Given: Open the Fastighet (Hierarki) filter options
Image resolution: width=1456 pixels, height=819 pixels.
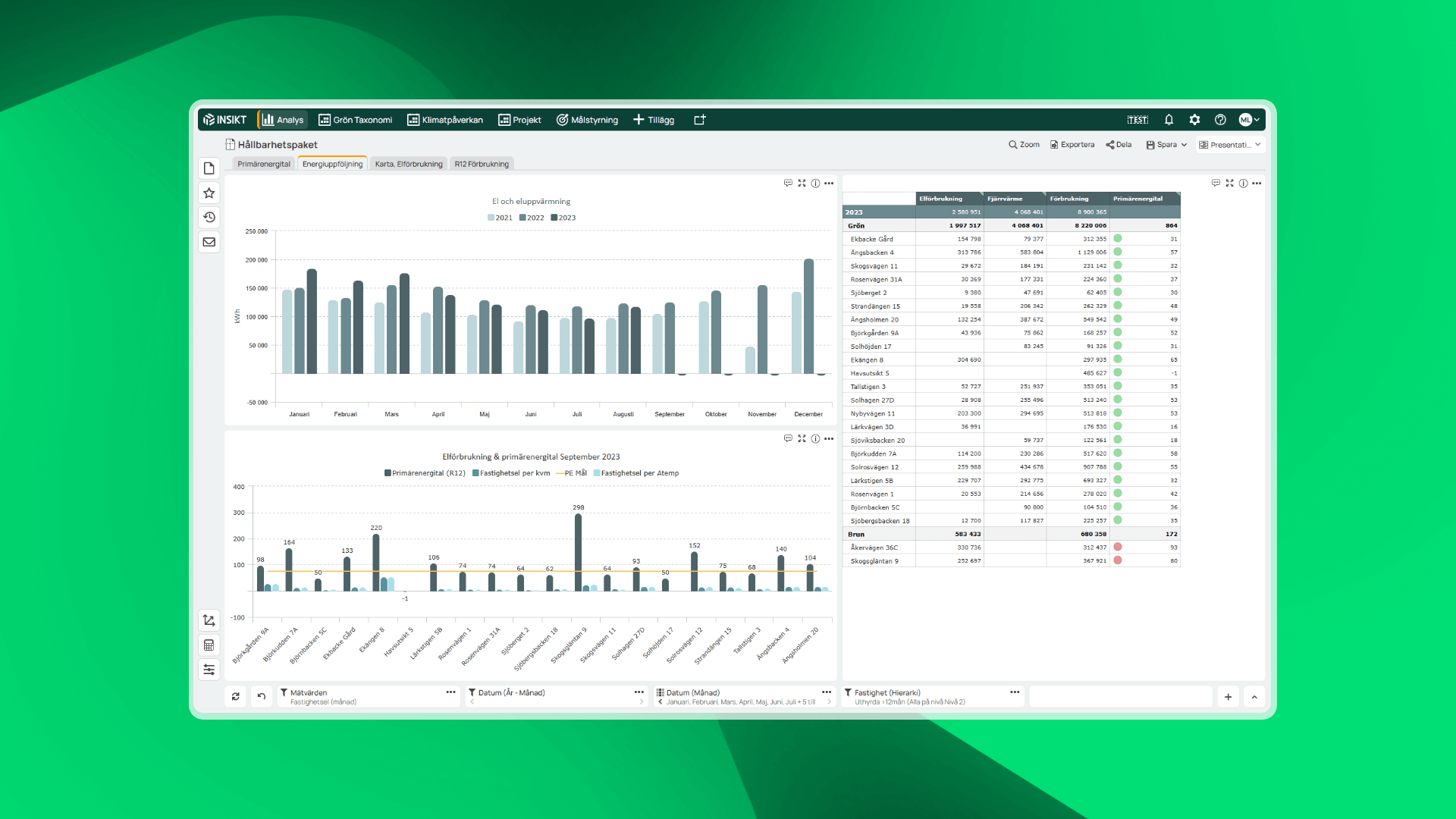Looking at the screenshot, I should click(1015, 692).
